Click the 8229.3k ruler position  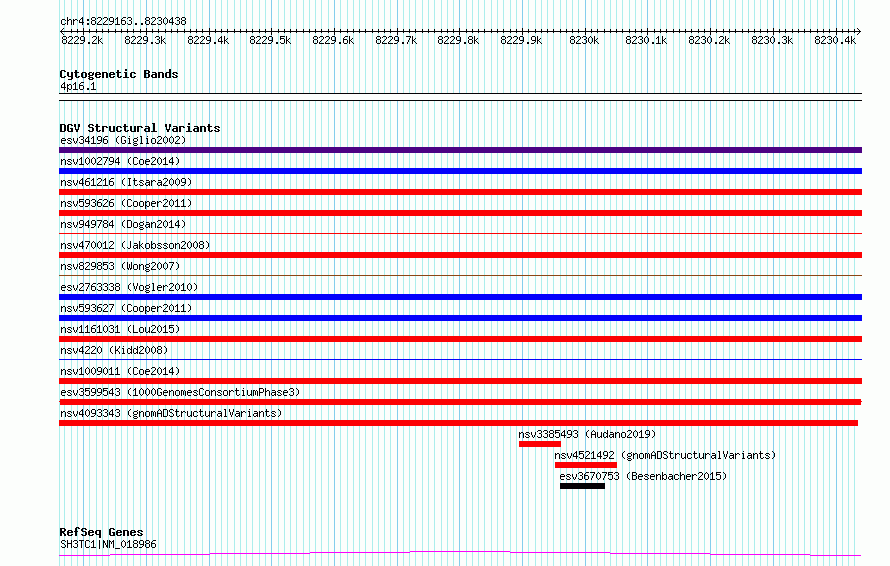(x=145, y=40)
